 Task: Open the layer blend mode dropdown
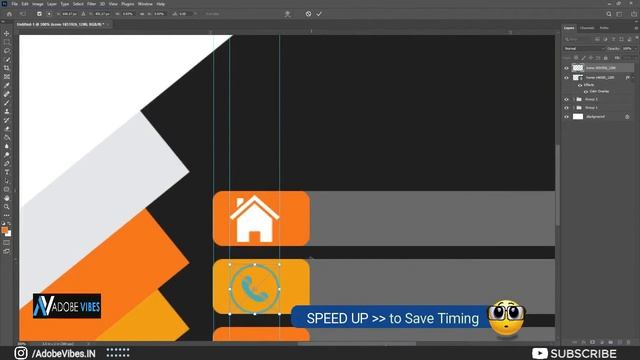(x=584, y=49)
